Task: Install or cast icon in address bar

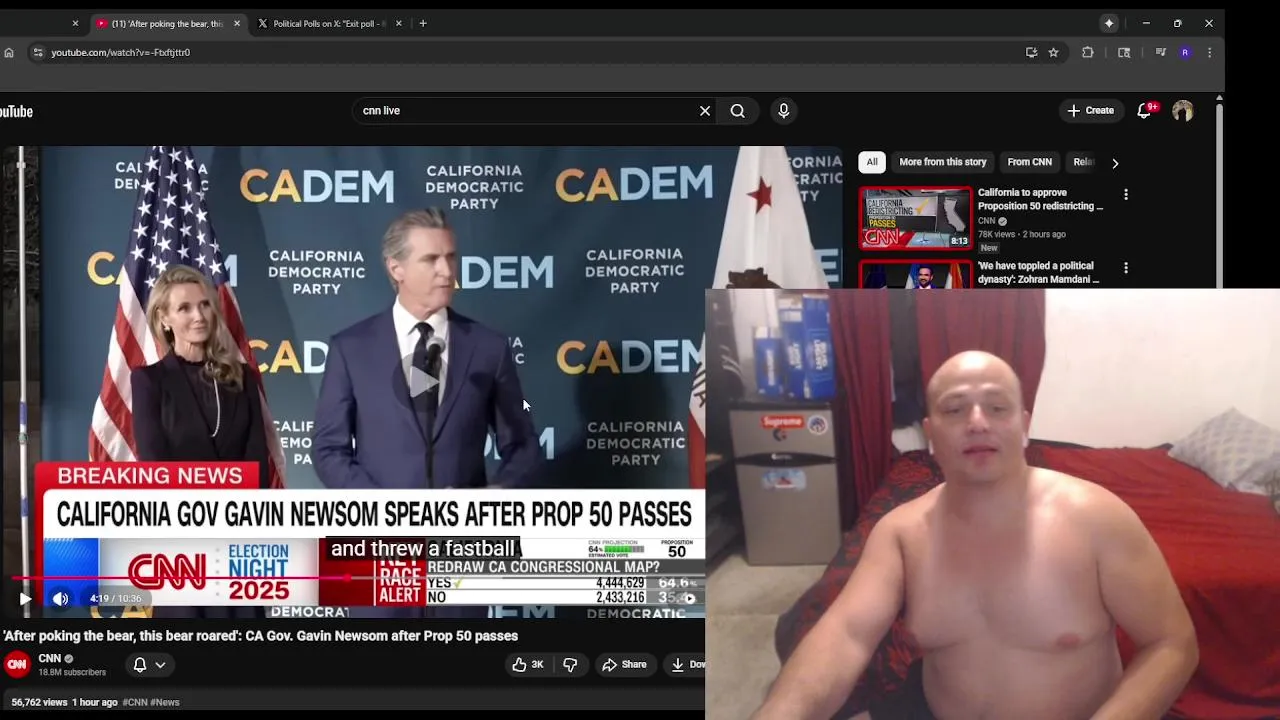Action: 1031,52
